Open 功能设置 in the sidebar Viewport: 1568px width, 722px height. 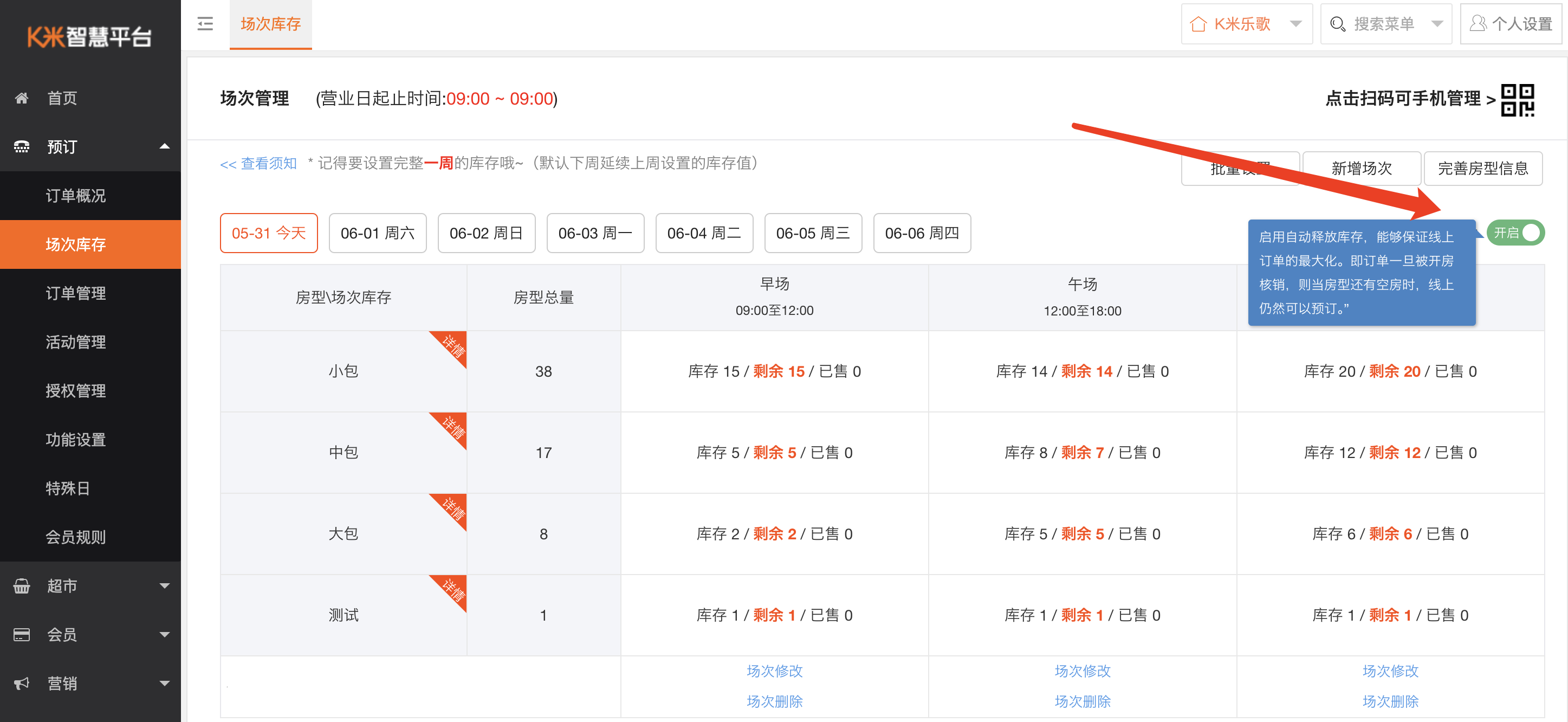(90, 439)
